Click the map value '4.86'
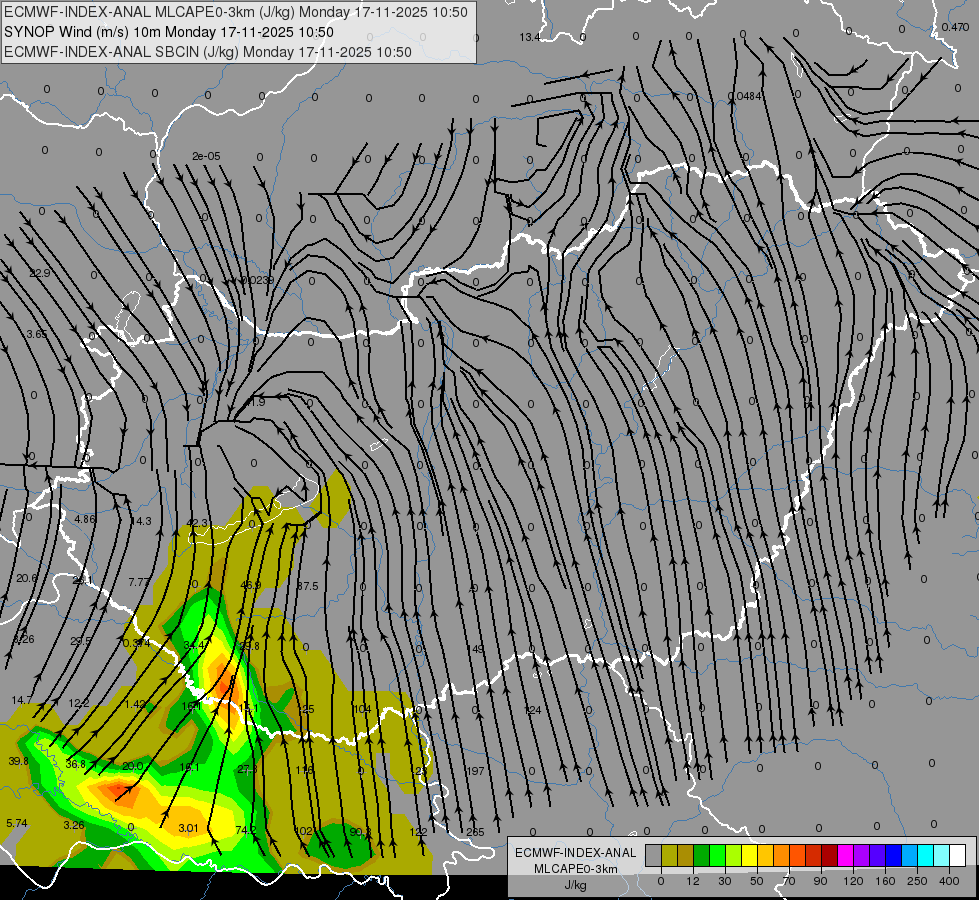Viewport: 979px width, 900px height. 85,519
